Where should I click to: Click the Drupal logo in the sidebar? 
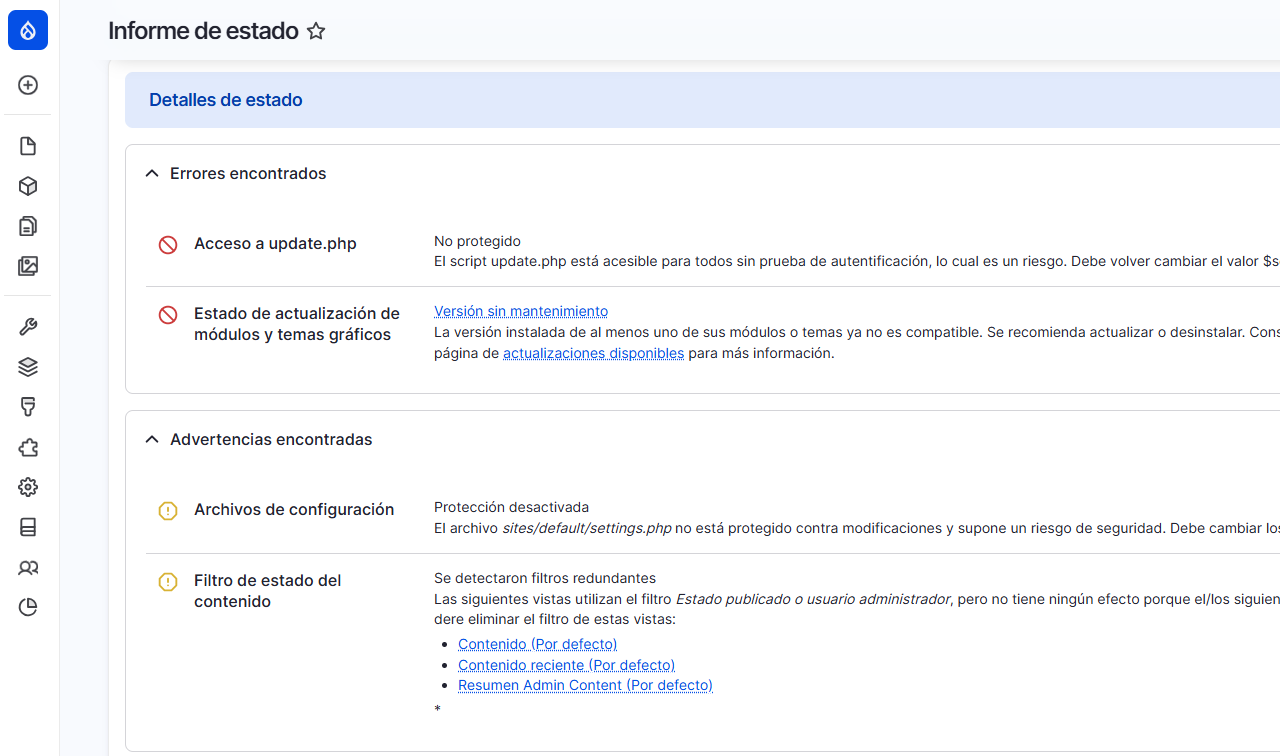pos(28,30)
